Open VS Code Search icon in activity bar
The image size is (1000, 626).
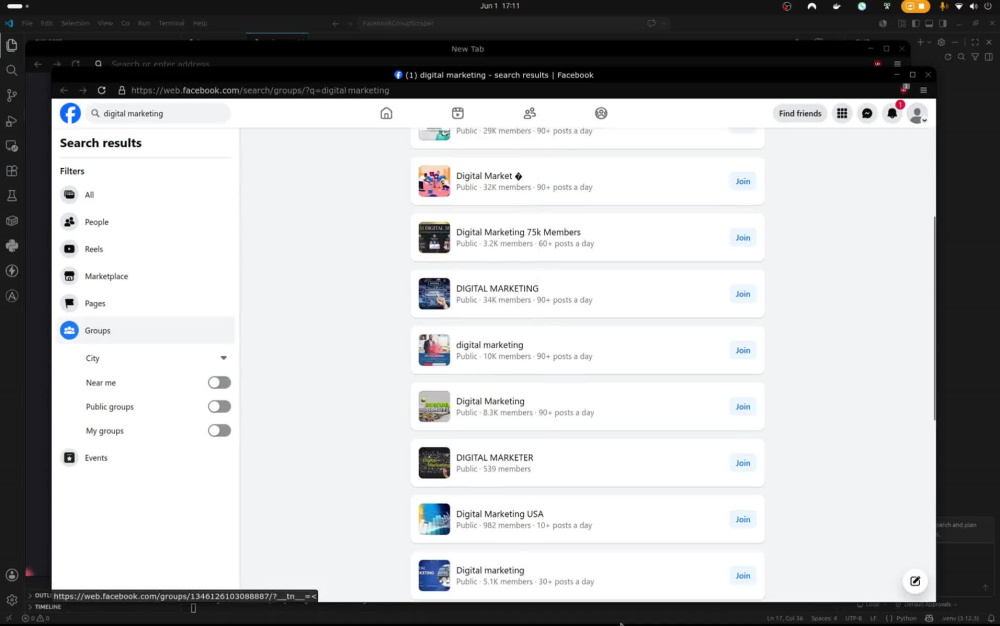tap(11, 70)
